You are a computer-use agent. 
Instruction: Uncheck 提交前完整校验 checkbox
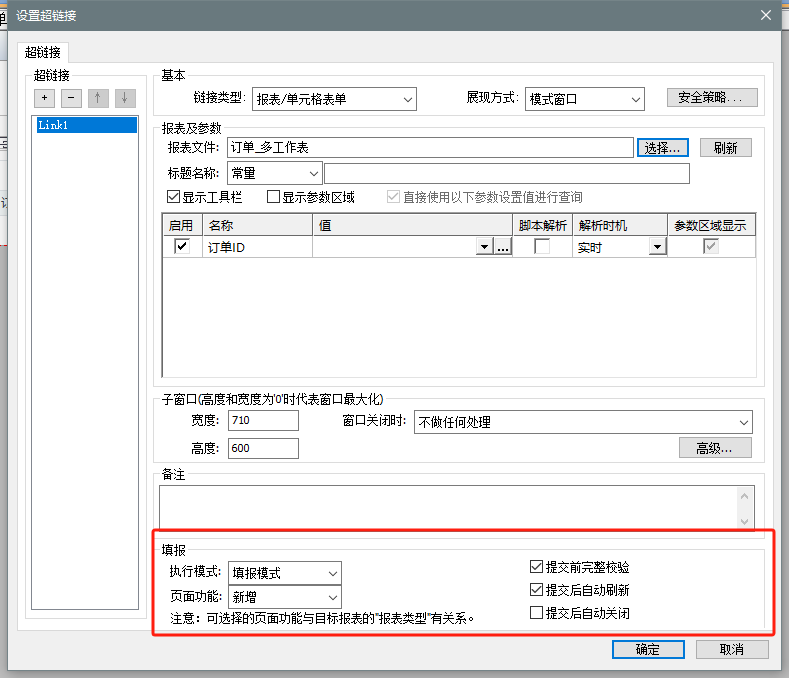(537, 567)
